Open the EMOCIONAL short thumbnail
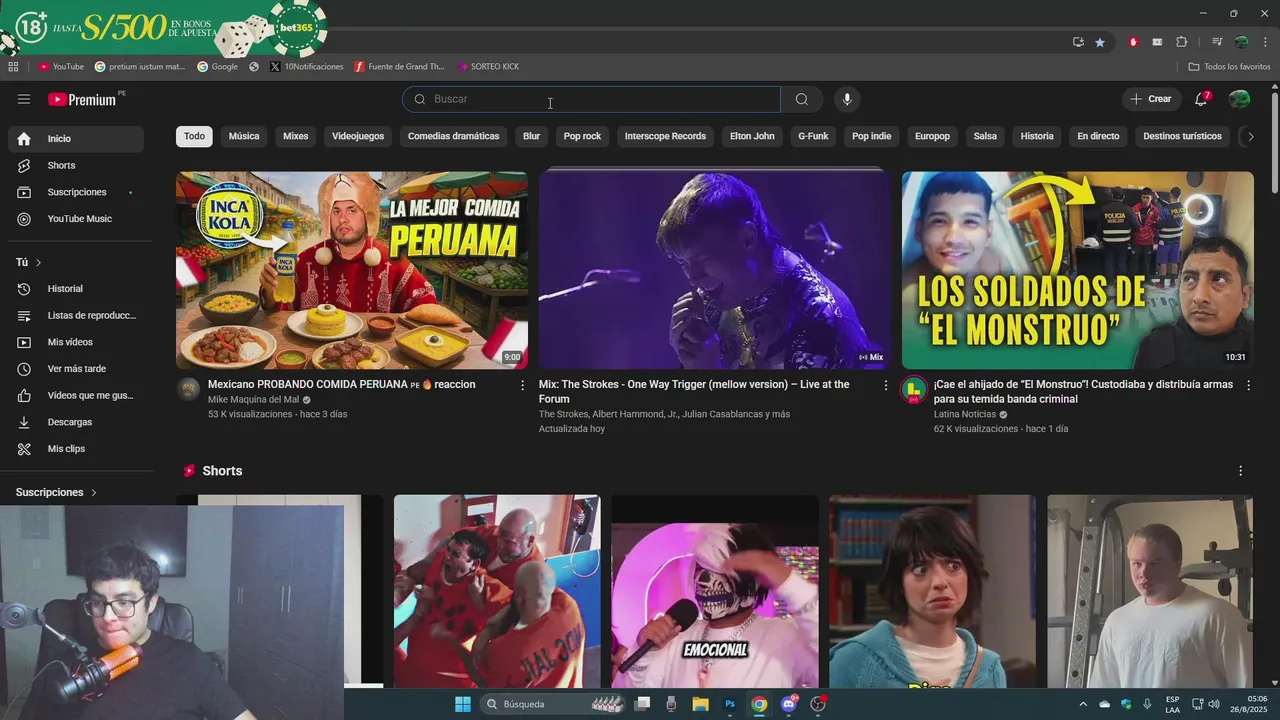1280x720 pixels. (x=714, y=591)
